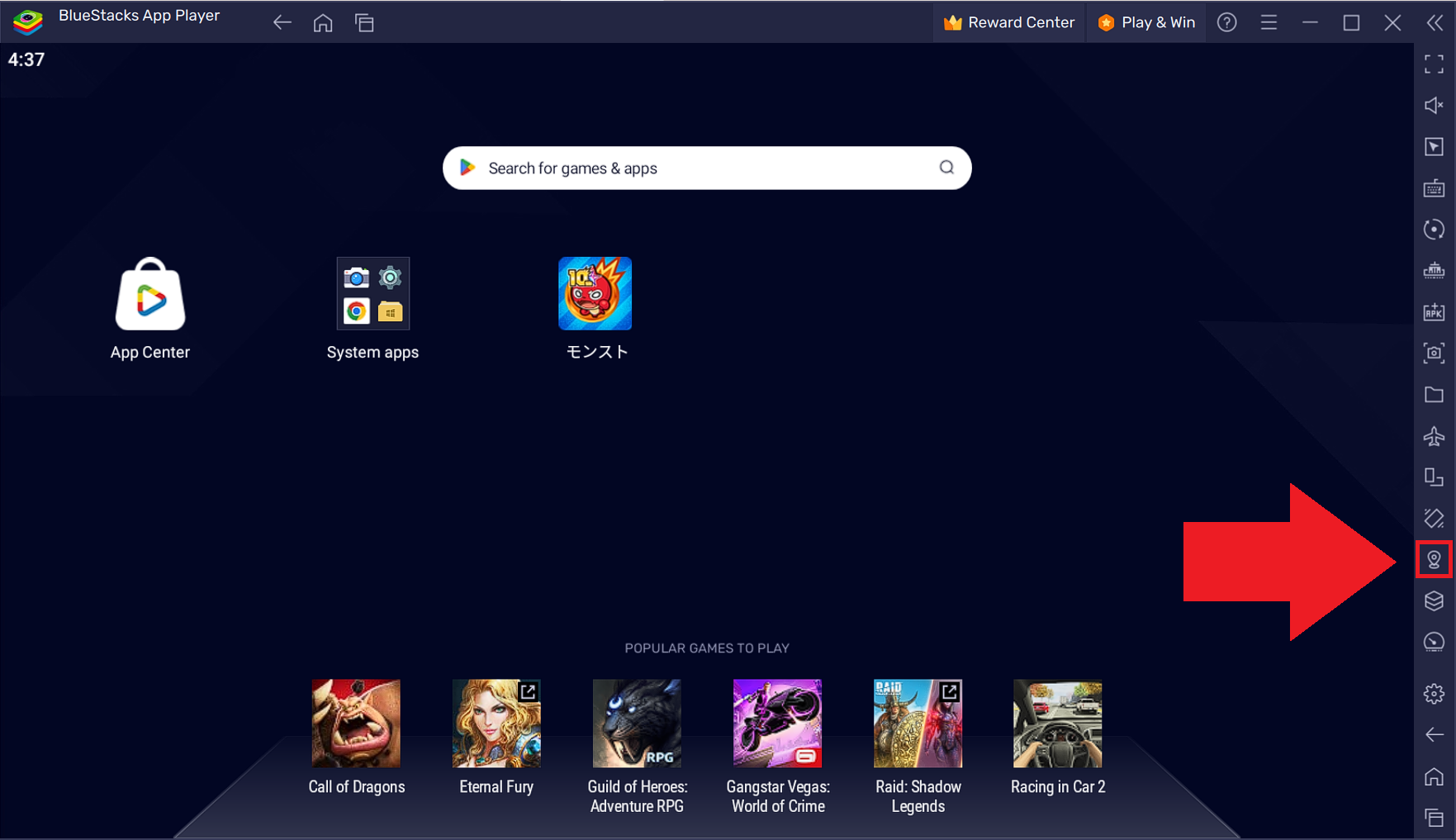1456x840 pixels.
Task: Click the System apps text label
Action: [x=372, y=352]
